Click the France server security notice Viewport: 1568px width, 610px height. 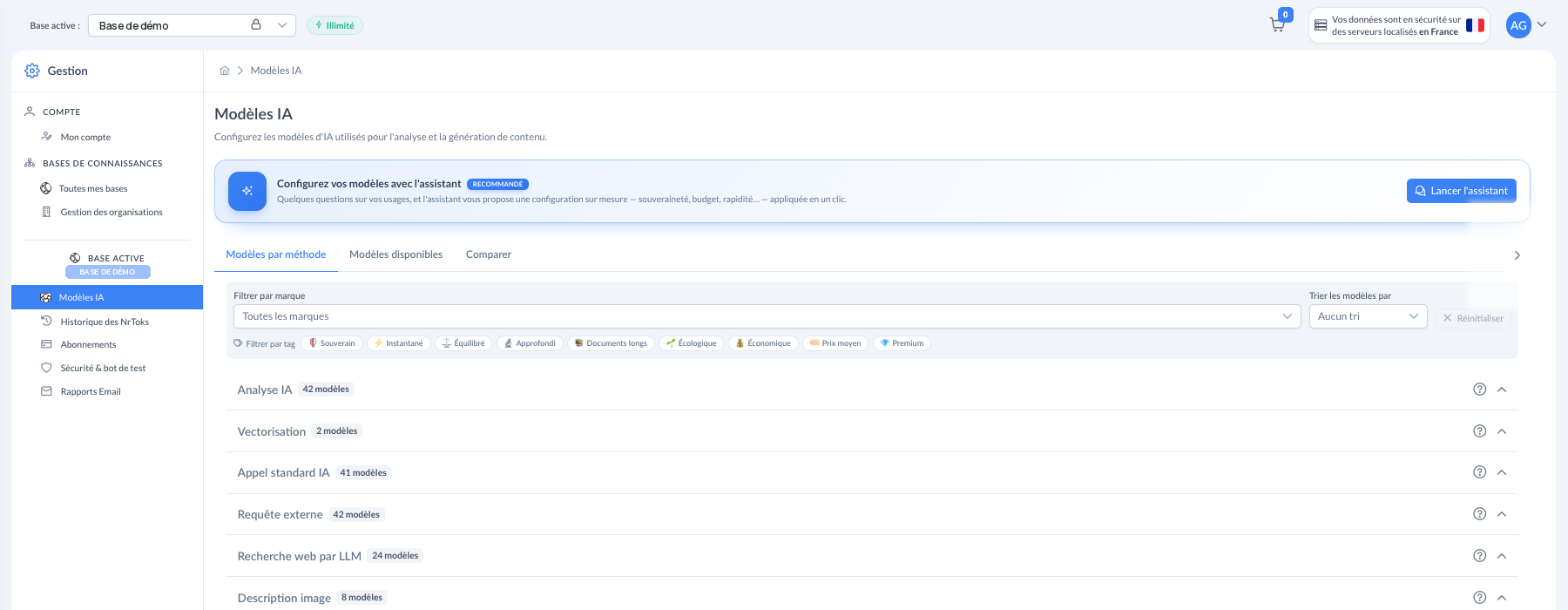pos(1399,25)
